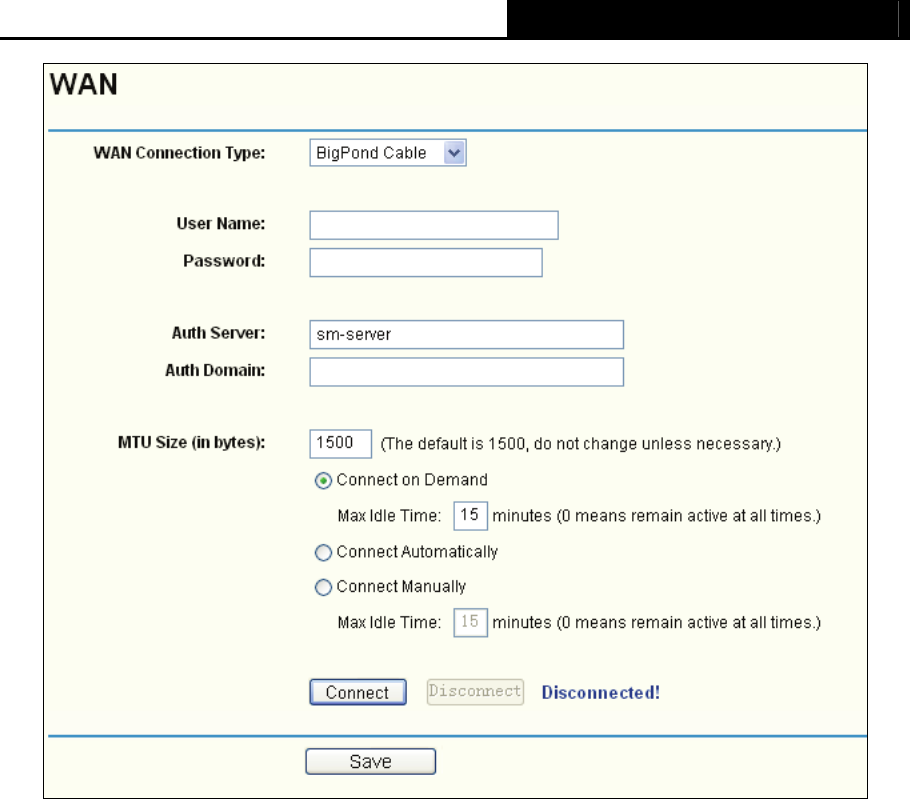Click the Auth Domain label
The width and height of the screenshot is (910, 799).
pyautogui.click(x=215, y=370)
